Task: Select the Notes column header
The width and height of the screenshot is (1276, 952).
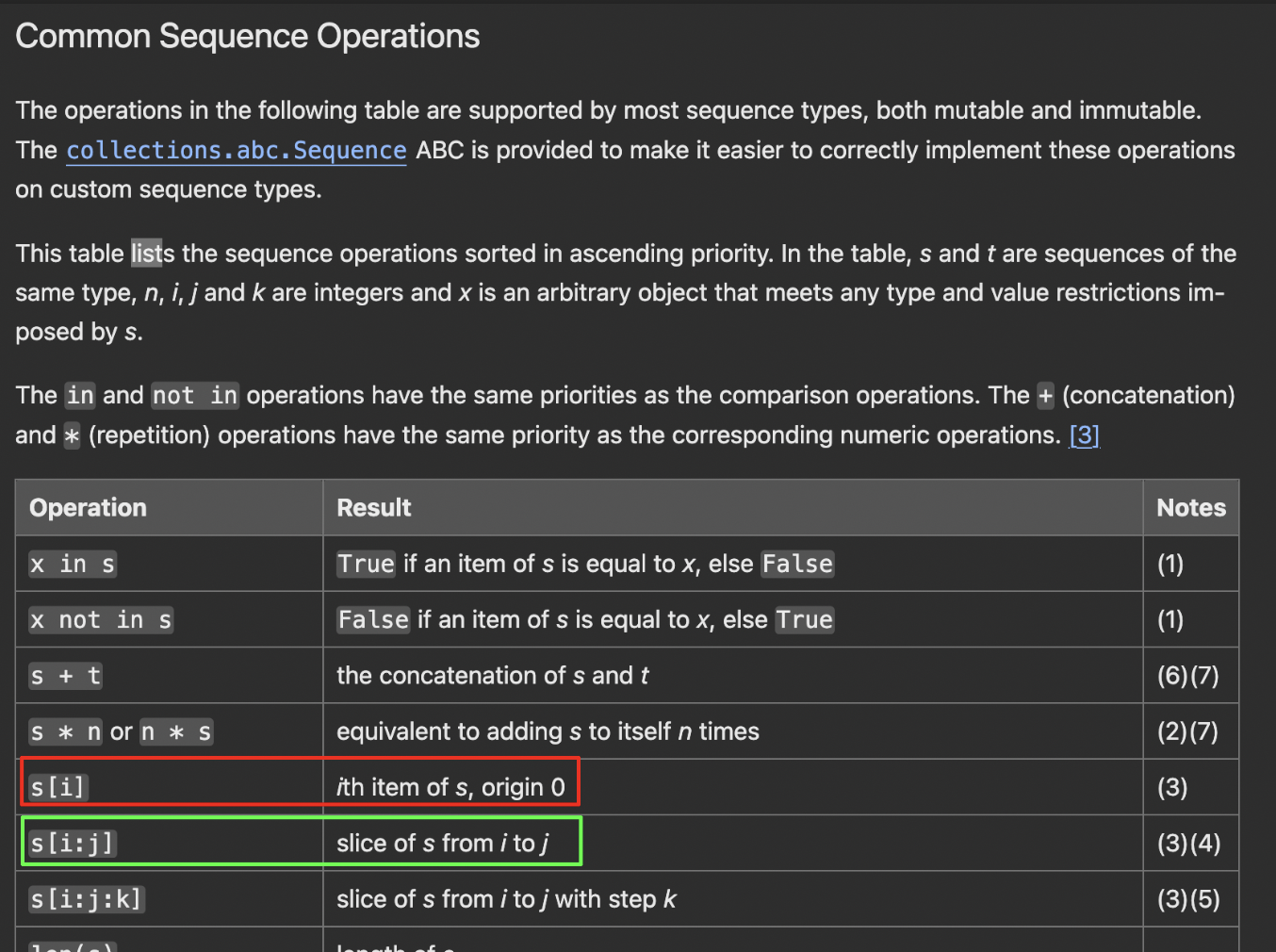Action: coord(1191,507)
